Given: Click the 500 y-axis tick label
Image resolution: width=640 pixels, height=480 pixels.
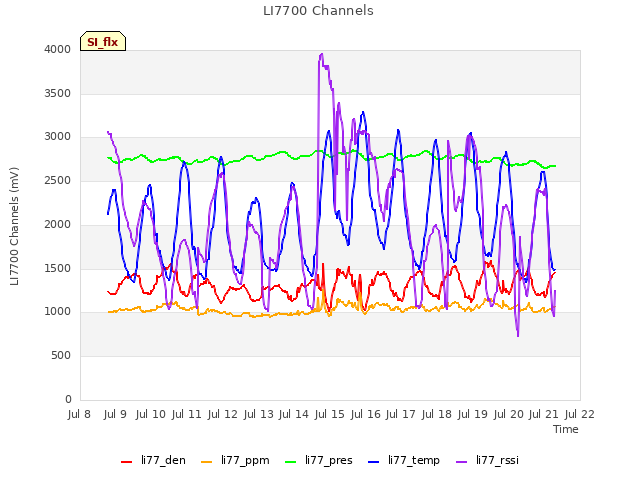Looking at the screenshot, I should pos(61,356).
